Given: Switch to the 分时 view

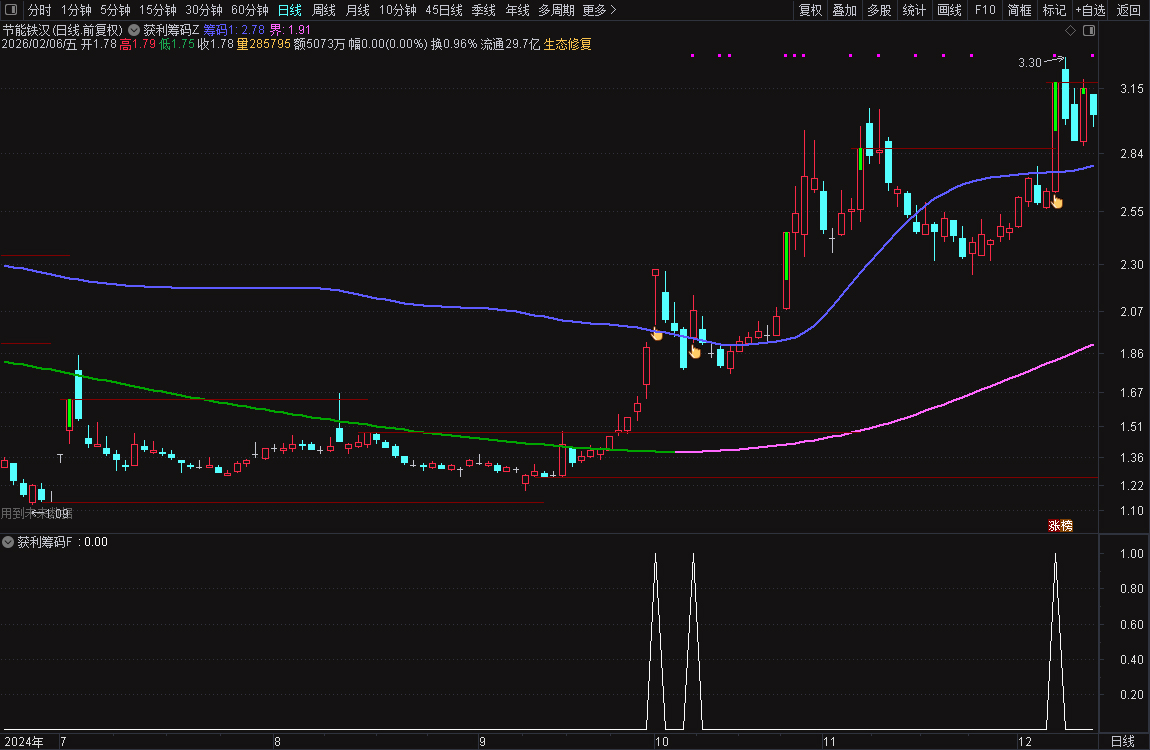Looking at the screenshot, I should click(x=40, y=10).
